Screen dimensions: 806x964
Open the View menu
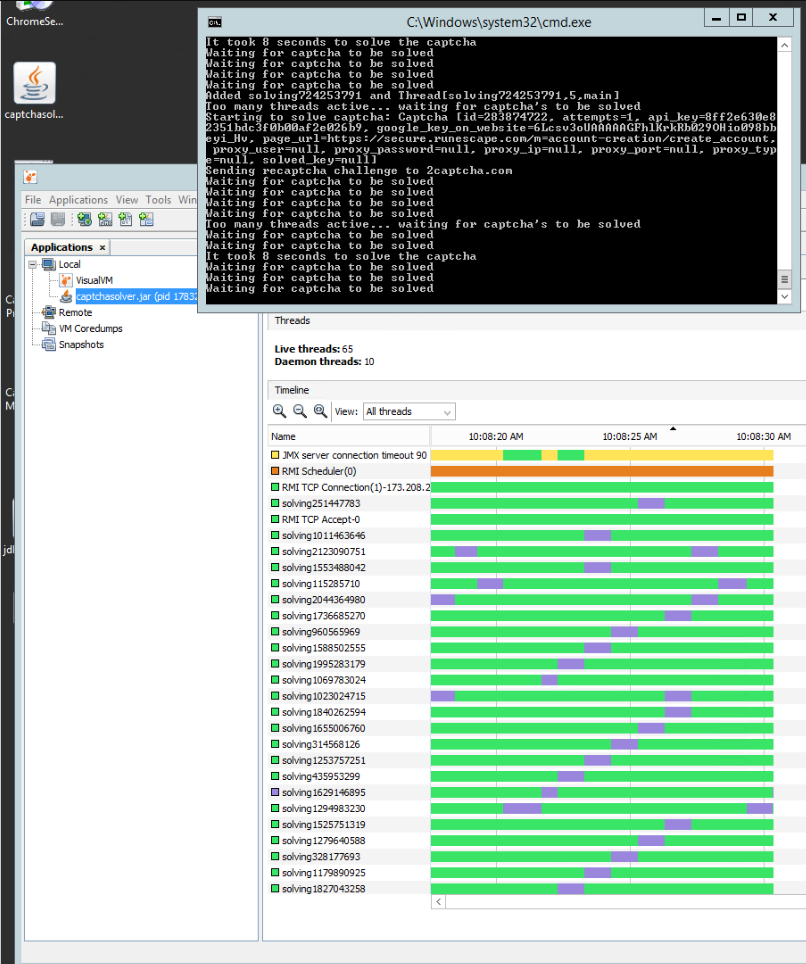[127, 200]
